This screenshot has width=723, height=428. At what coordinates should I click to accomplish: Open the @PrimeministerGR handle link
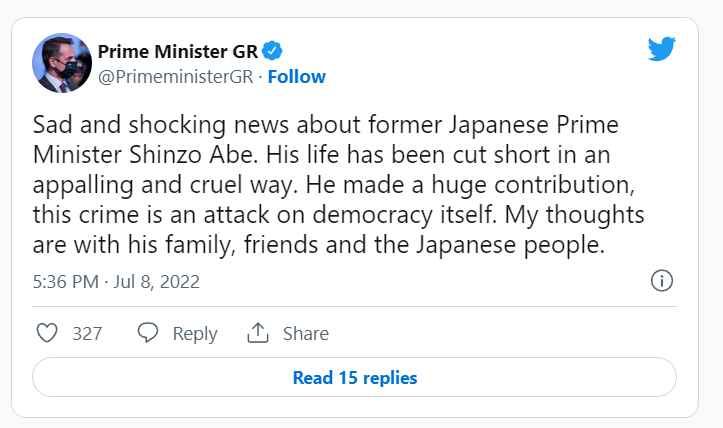point(175,77)
